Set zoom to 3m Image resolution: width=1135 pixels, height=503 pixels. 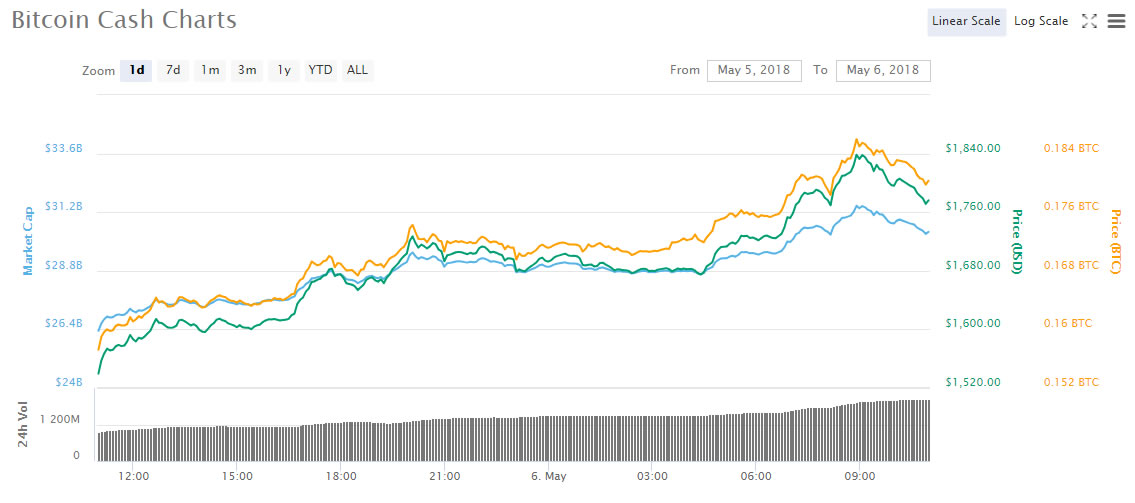[247, 70]
